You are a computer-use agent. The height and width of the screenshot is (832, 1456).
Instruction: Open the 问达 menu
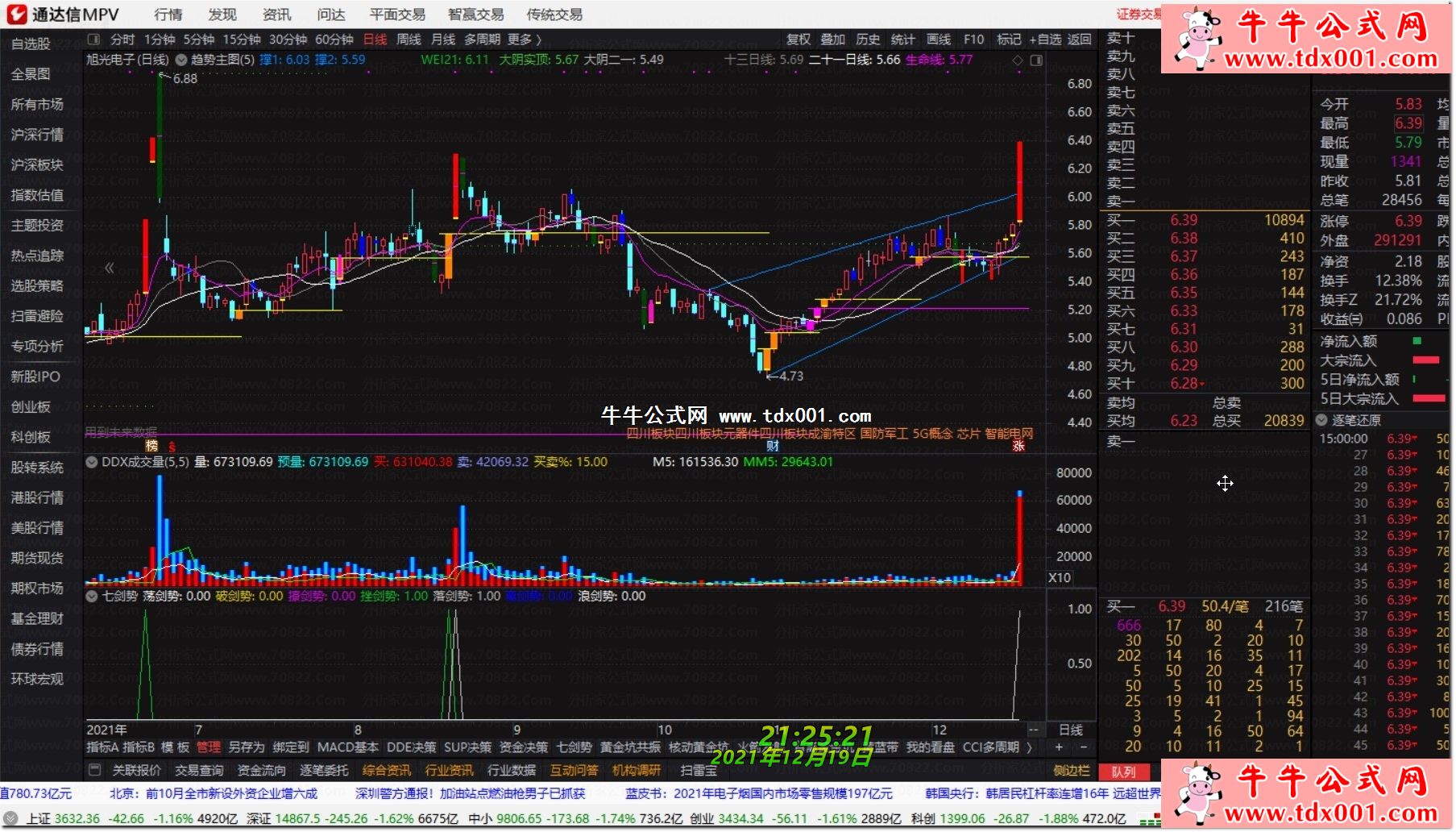(331, 15)
